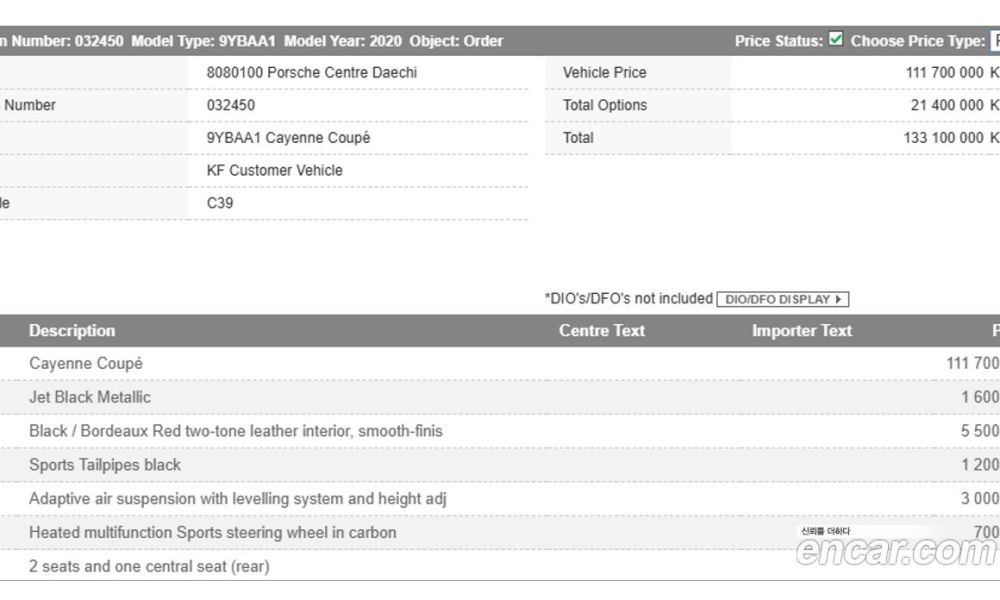Image resolution: width=1000 pixels, height=600 pixels.
Task: Click the Centre Text column header
Action: [x=602, y=331]
